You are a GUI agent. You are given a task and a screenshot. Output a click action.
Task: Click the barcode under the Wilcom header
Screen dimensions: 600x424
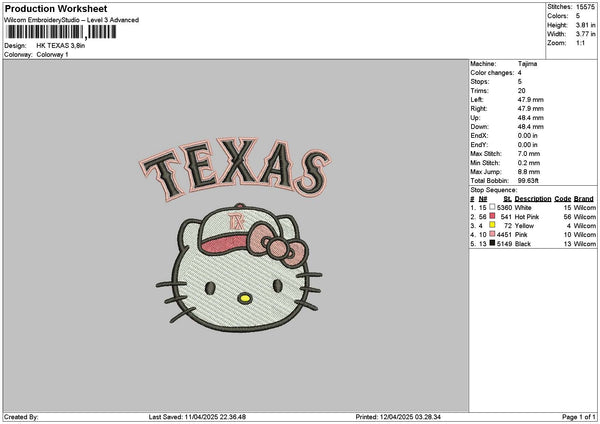pyautogui.click(x=61, y=33)
